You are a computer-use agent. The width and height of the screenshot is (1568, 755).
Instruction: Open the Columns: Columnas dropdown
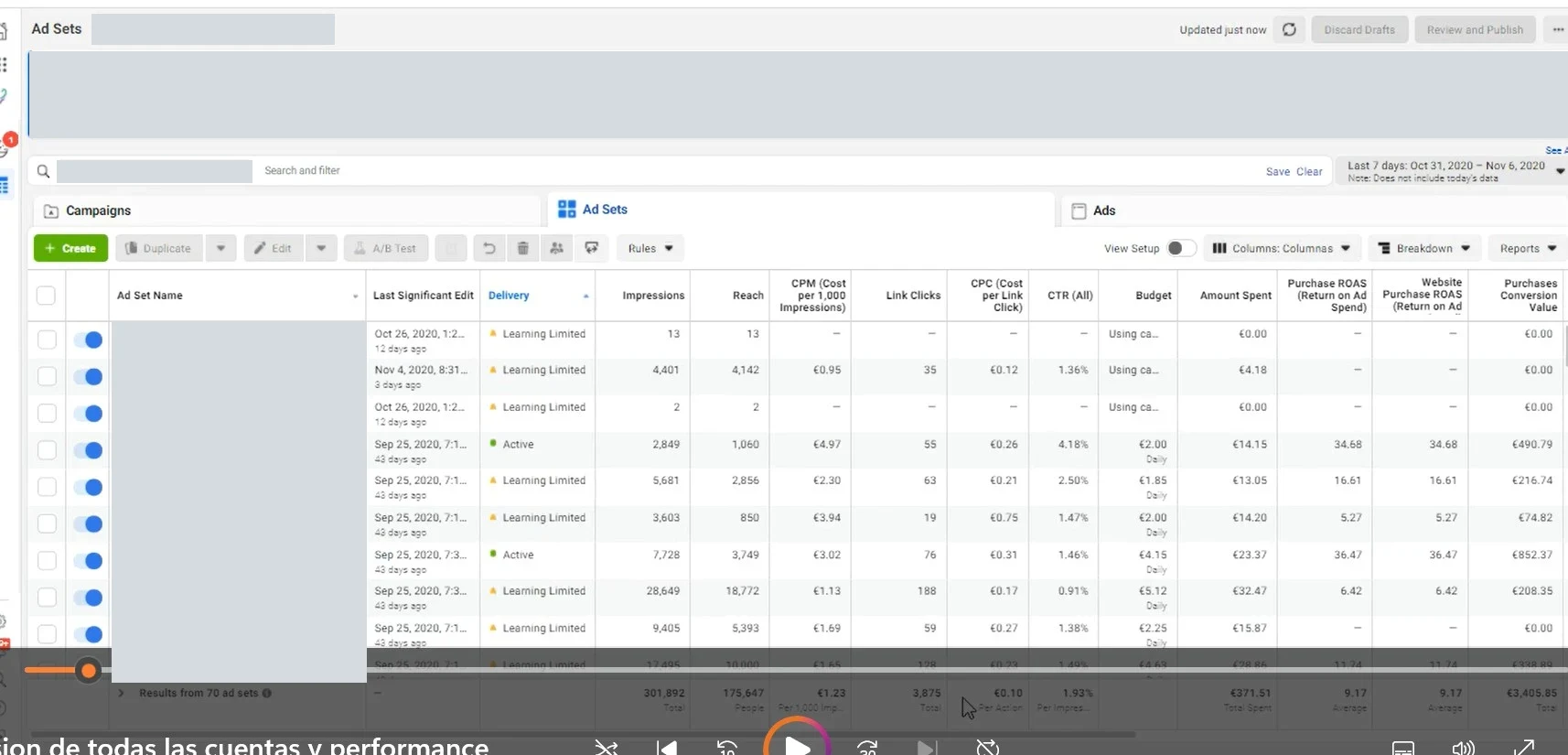[1281, 248]
